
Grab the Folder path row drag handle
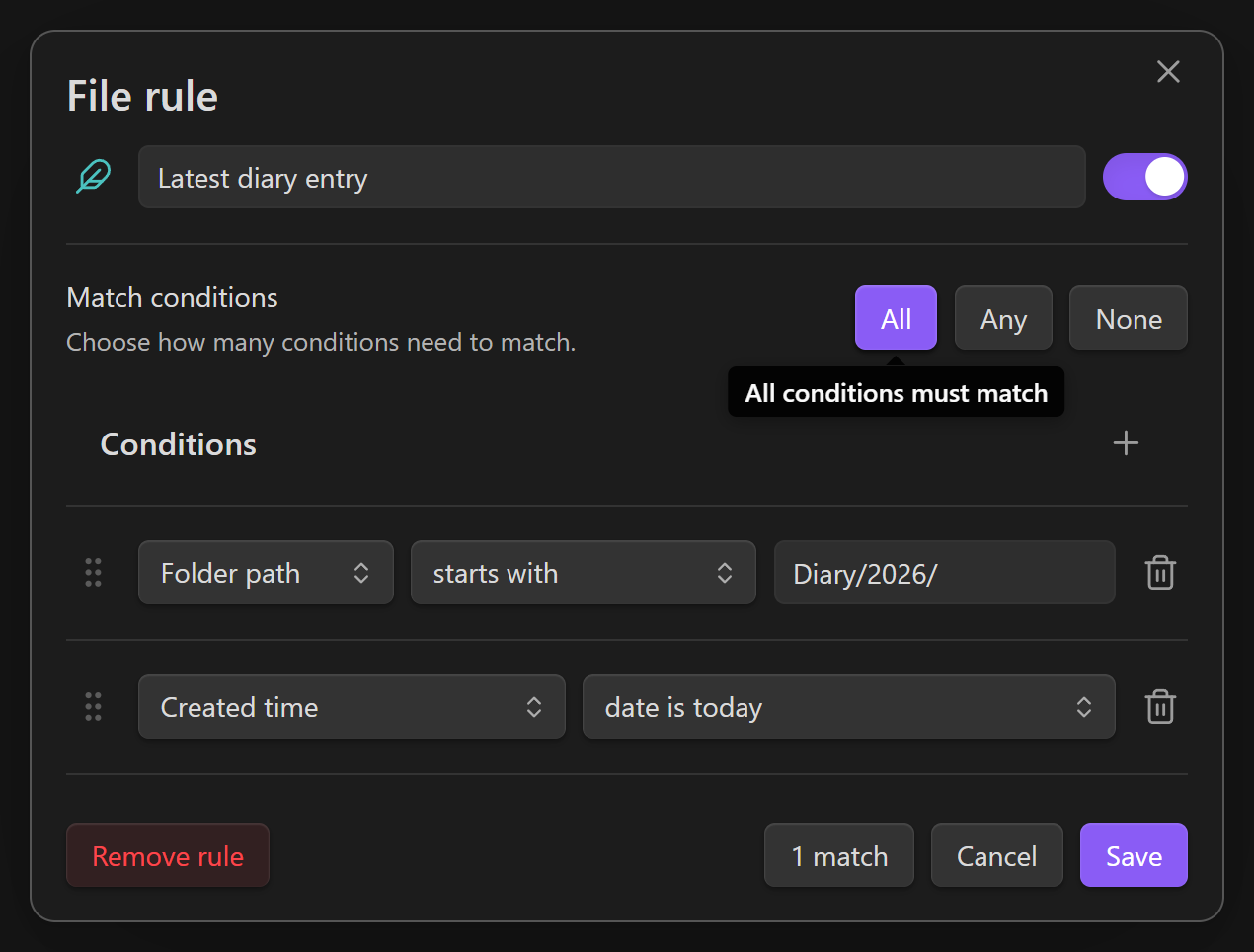[93, 573]
